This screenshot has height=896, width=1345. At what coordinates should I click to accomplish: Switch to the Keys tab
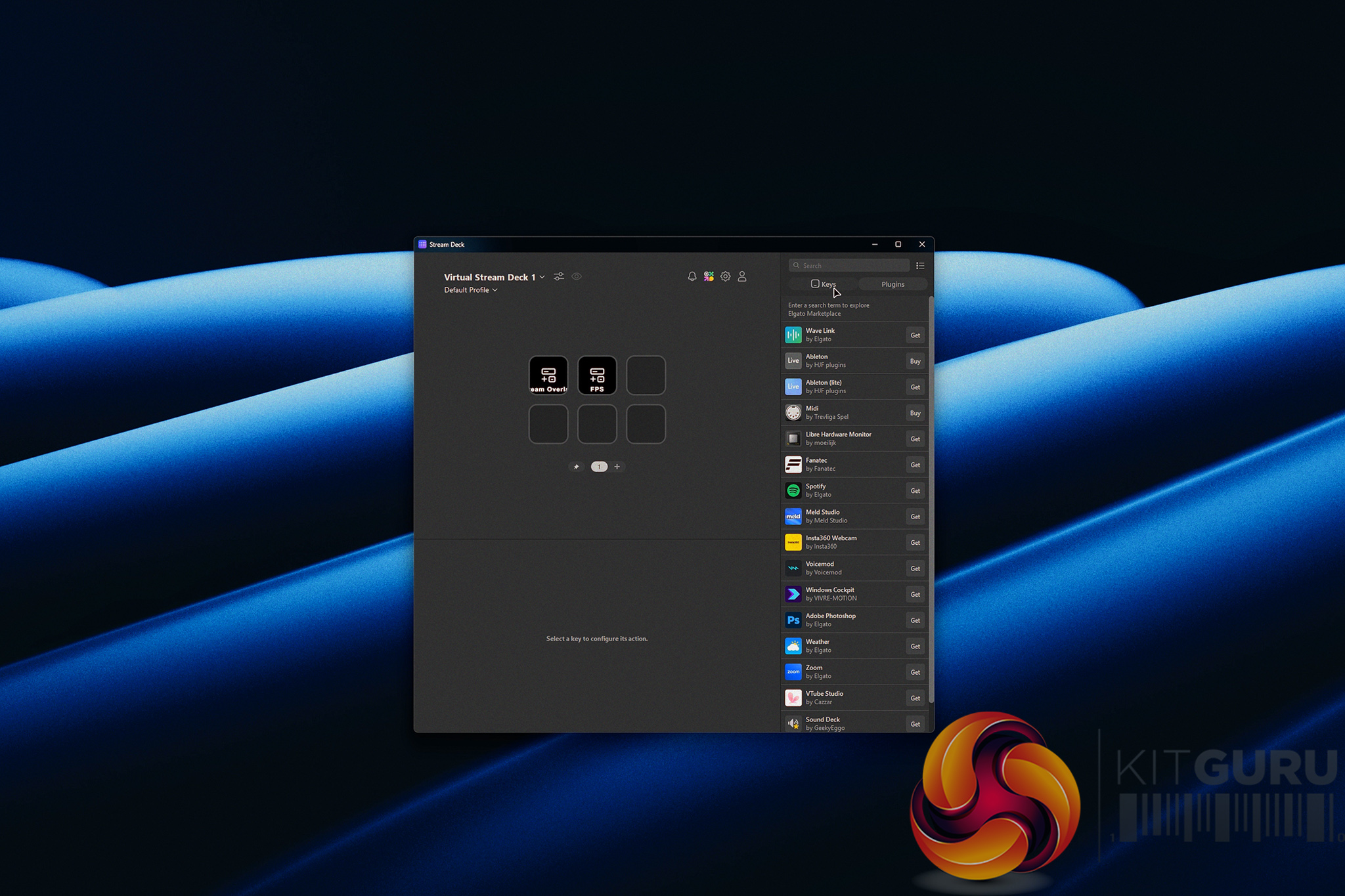(x=824, y=284)
